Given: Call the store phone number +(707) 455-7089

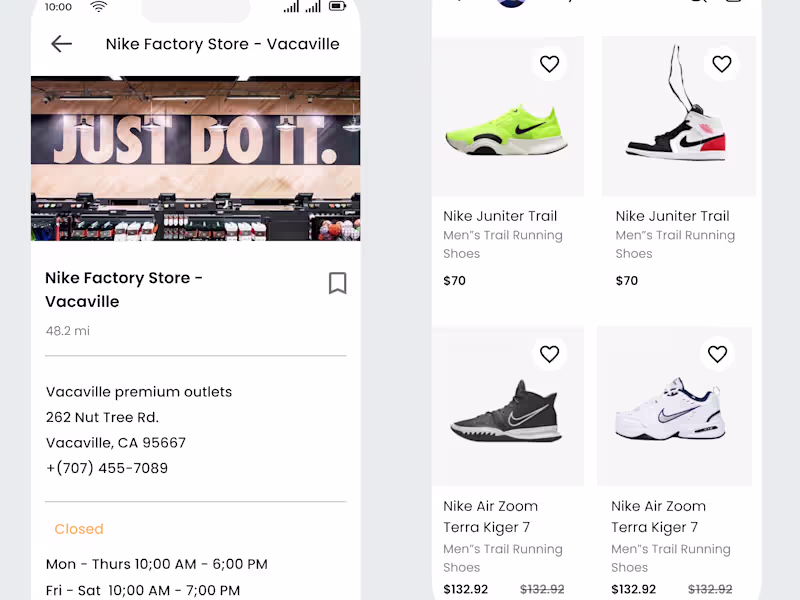Looking at the screenshot, I should point(107,468).
